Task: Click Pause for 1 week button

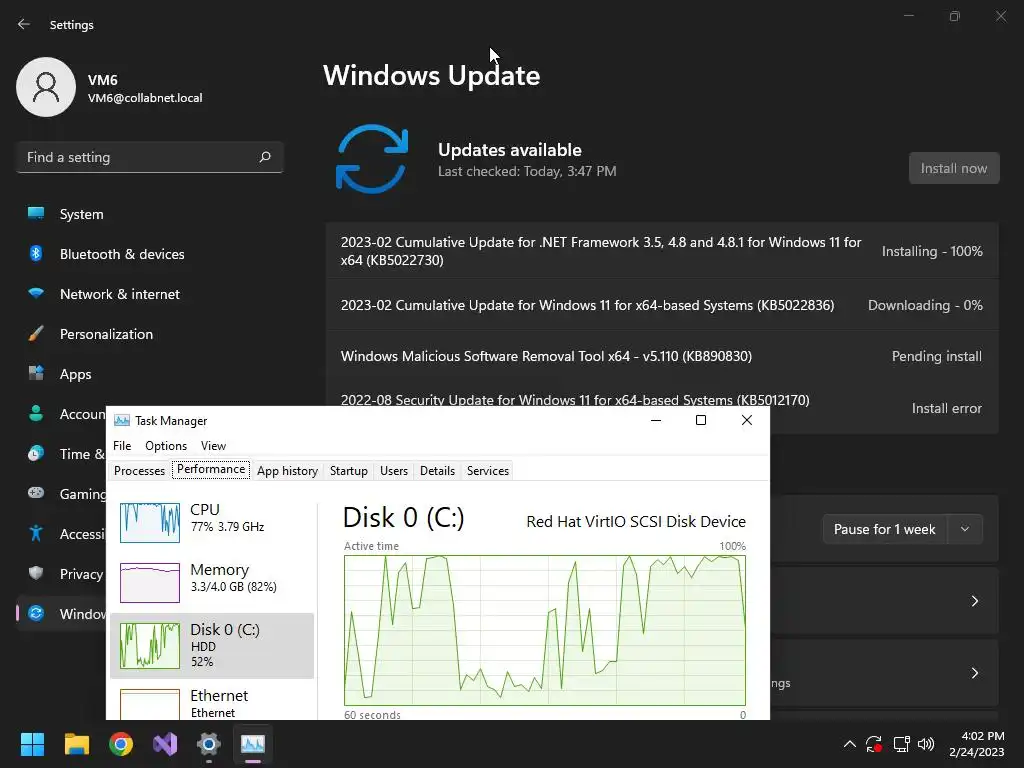Action: tap(884, 529)
